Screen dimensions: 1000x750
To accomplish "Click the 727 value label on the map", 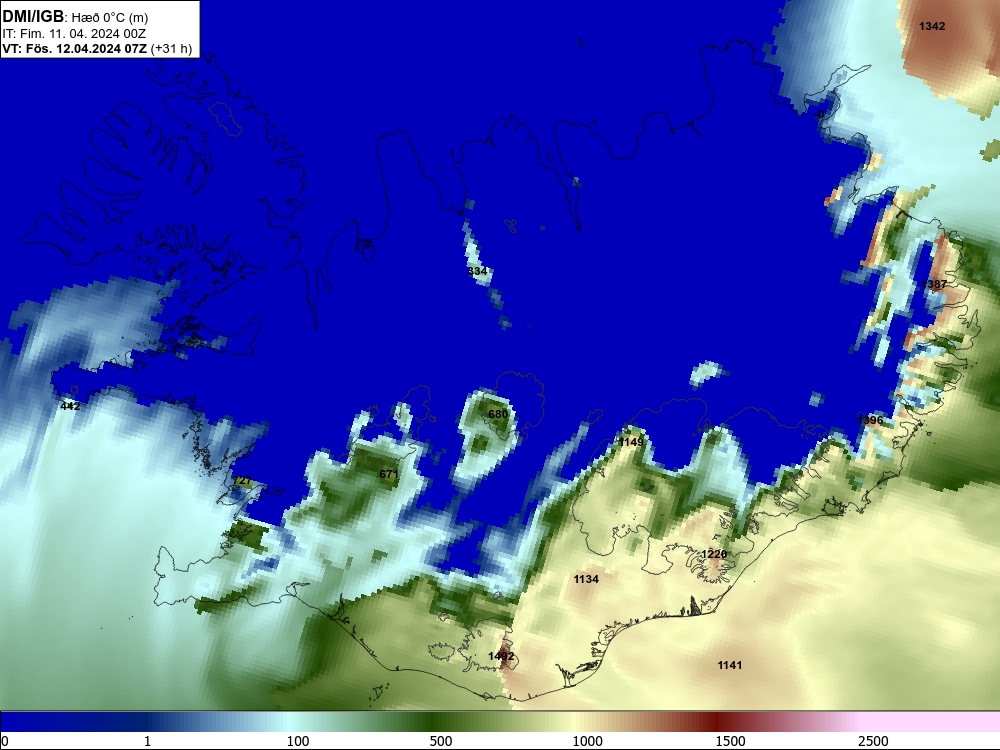I will (x=243, y=481).
